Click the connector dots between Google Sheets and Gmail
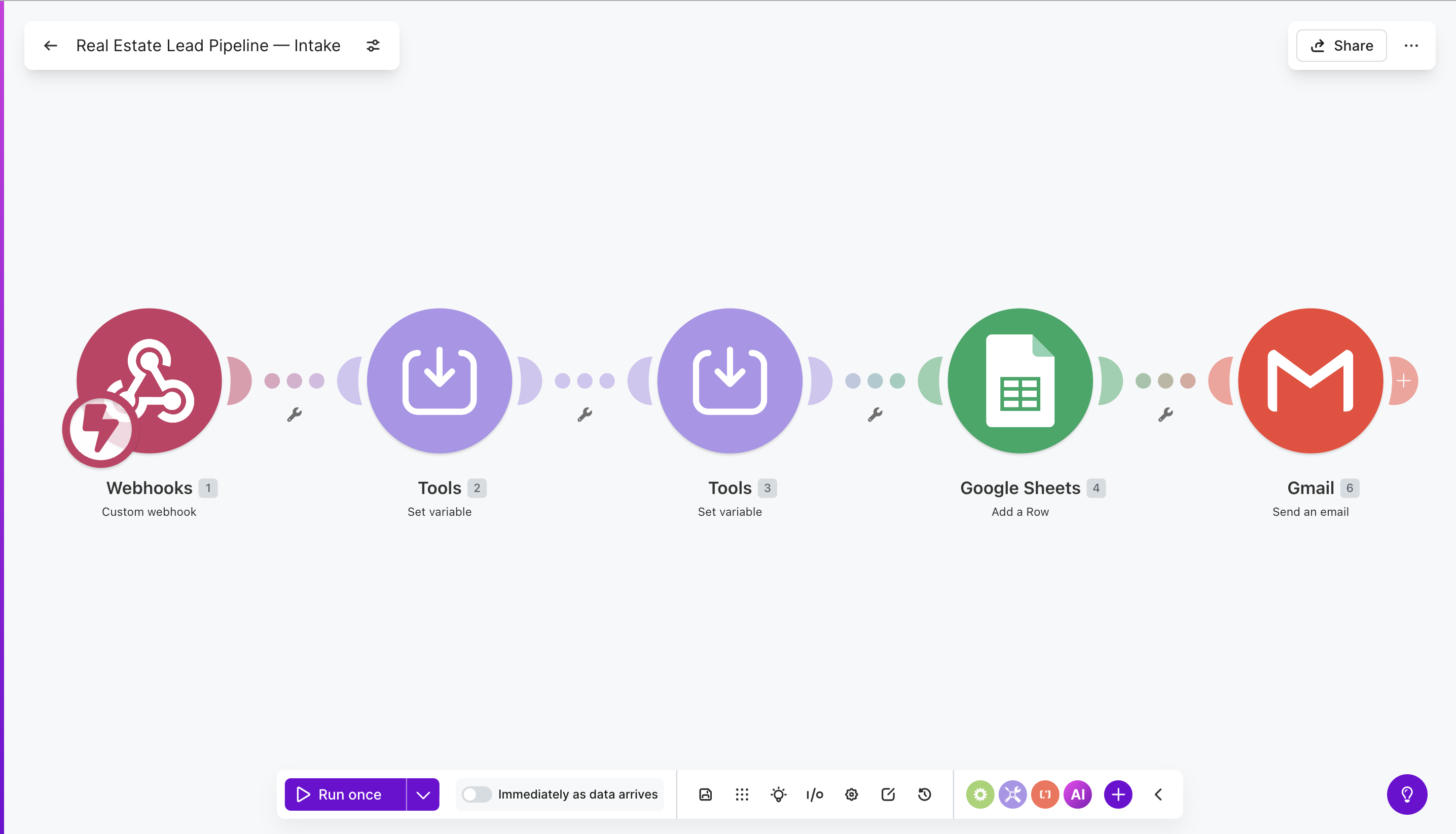The height and width of the screenshot is (834, 1456). point(1166,381)
